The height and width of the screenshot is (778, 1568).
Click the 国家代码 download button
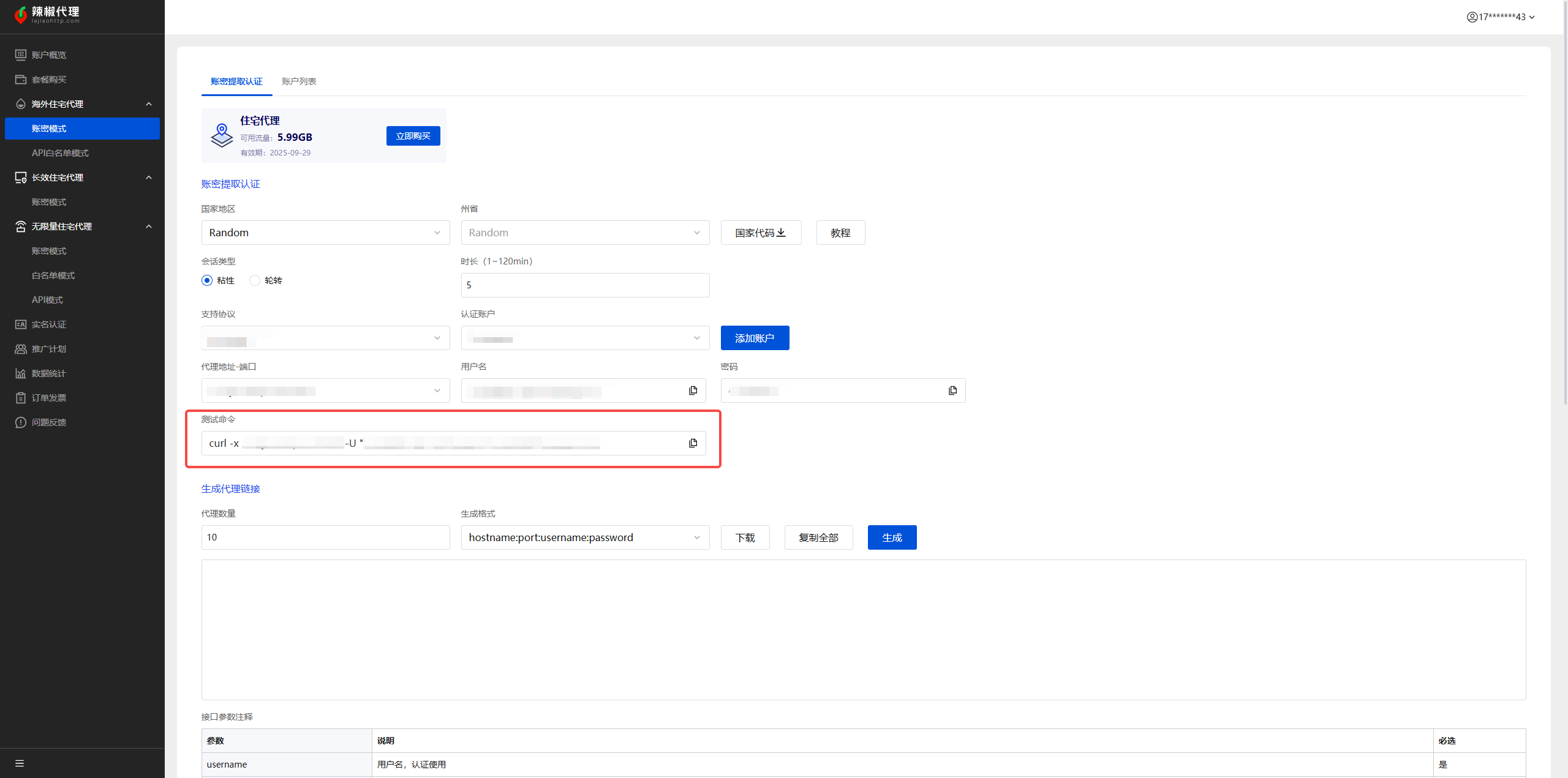click(x=761, y=233)
